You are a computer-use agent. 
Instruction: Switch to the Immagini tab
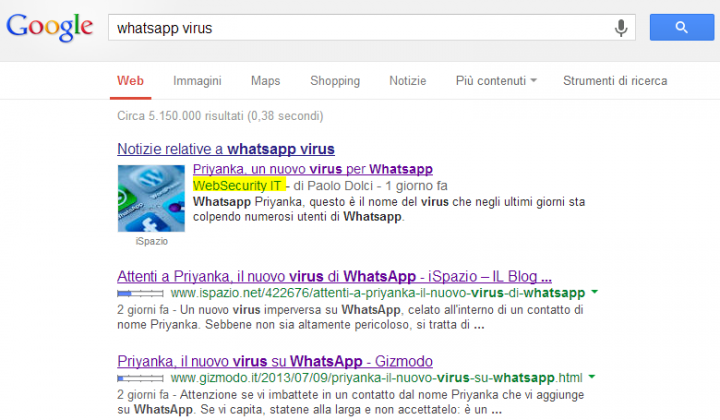(197, 81)
